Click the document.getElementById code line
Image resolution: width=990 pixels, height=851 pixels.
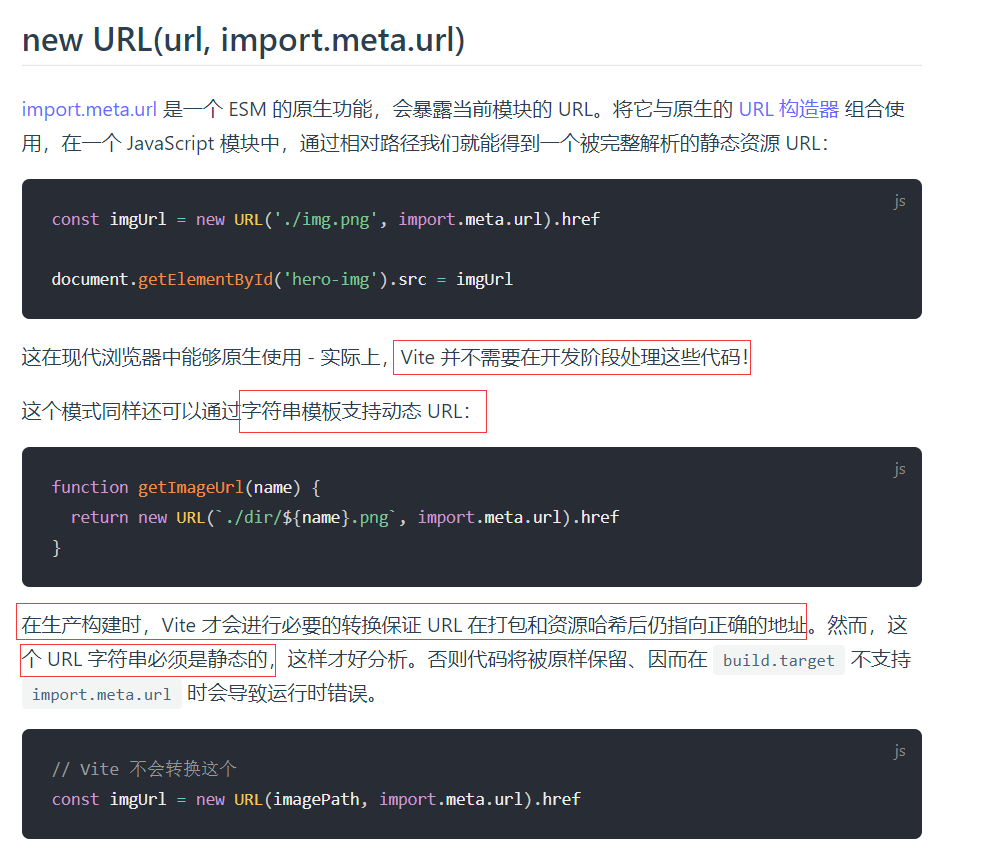pos(282,279)
